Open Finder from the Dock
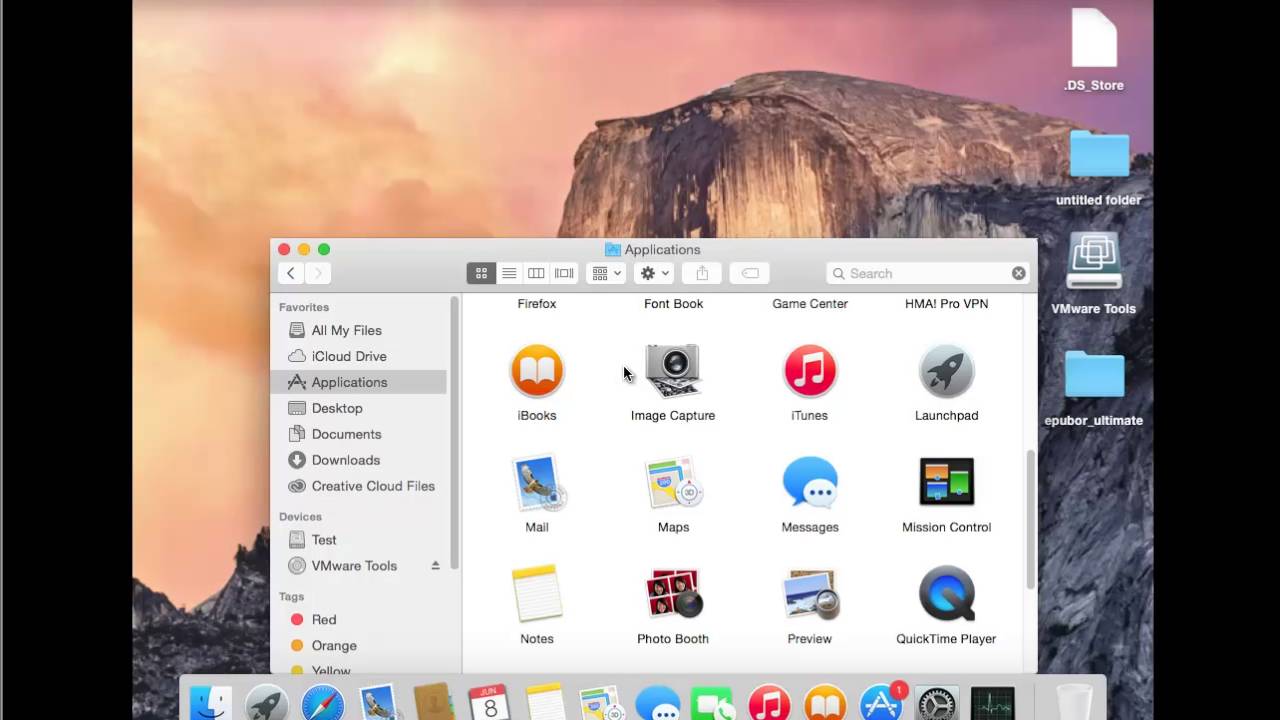This screenshot has height=720, width=1280. pos(211,702)
